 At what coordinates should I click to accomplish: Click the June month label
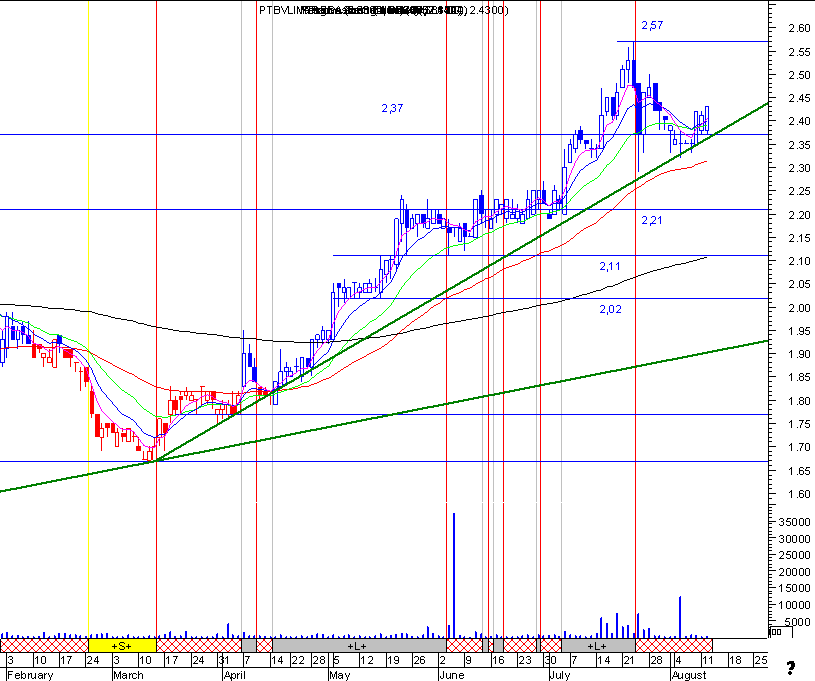pos(452,675)
